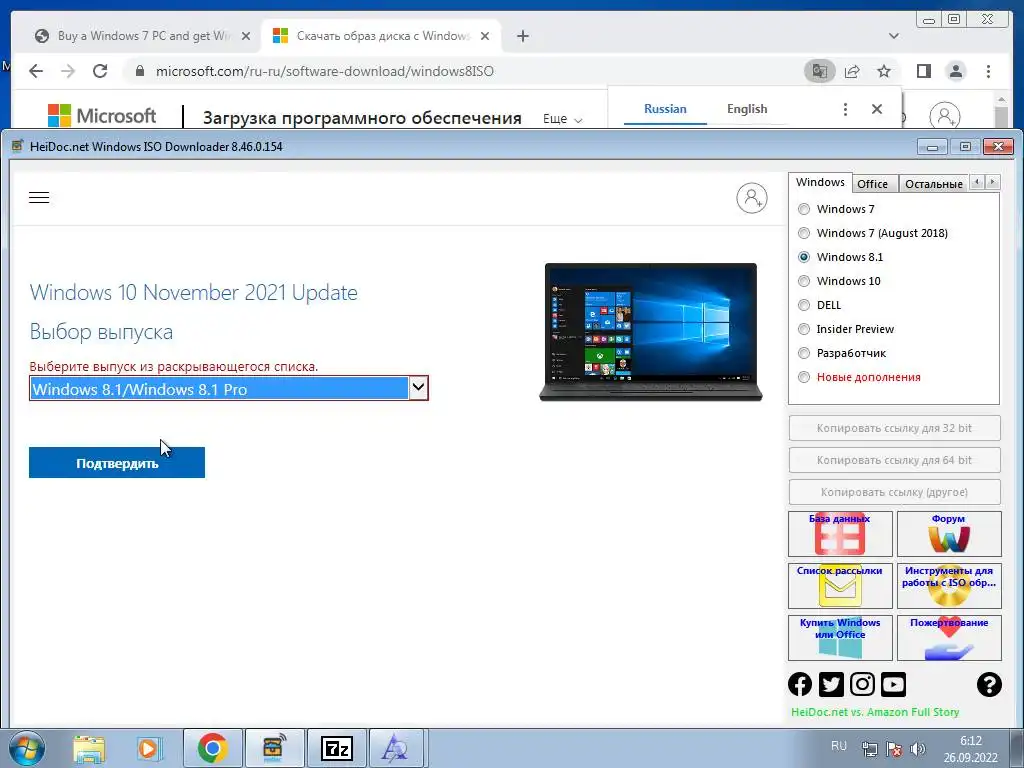This screenshot has height=768, width=1024.
Task: Select English in translate popup
Action: tap(747, 109)
